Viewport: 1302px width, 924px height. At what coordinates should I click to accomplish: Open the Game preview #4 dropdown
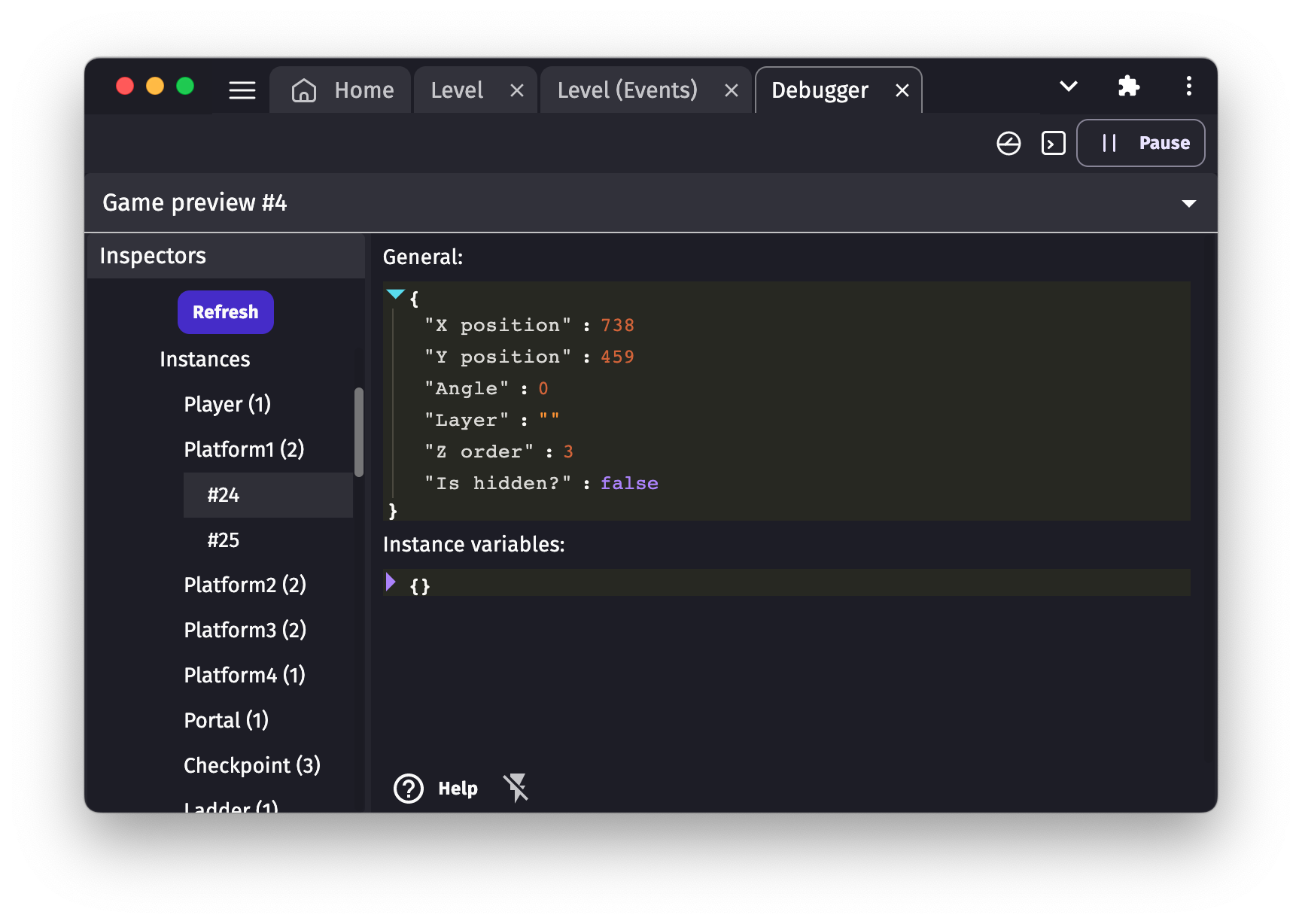[x=1188, y=203]
